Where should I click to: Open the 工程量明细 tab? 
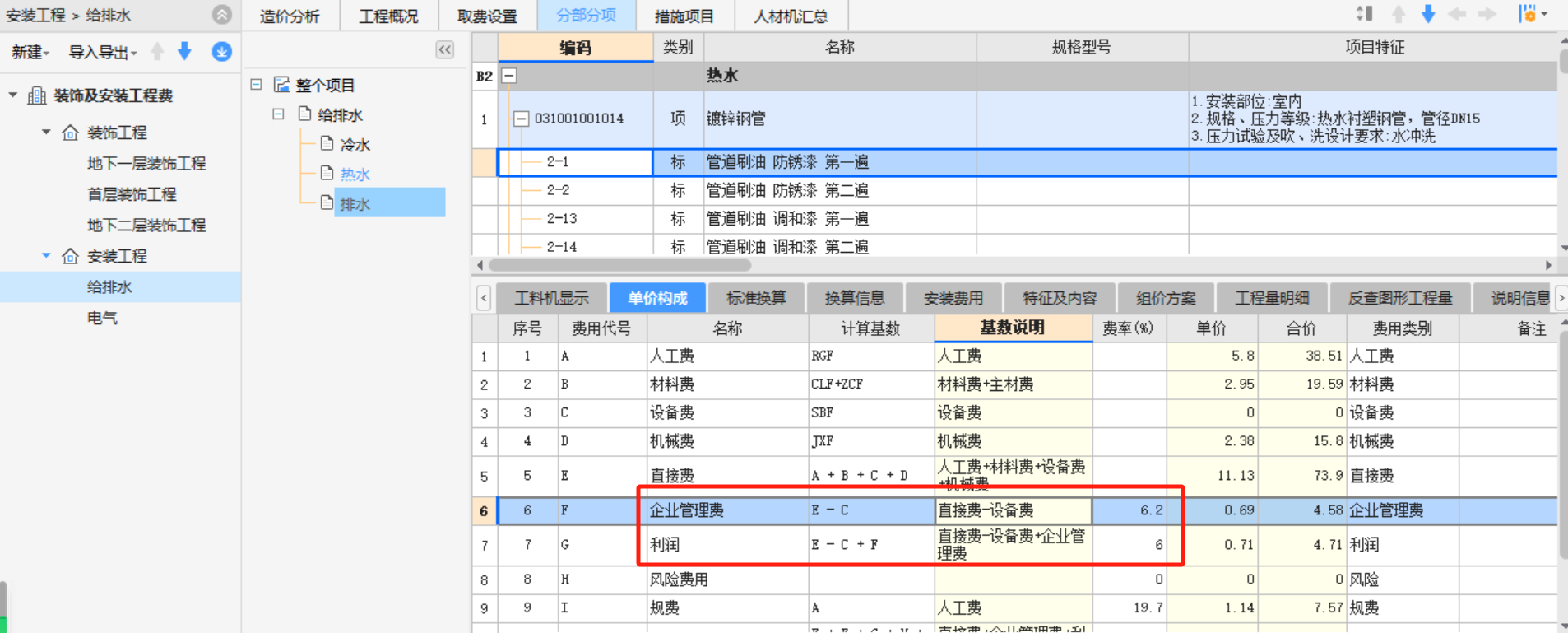click(1272, 298)
